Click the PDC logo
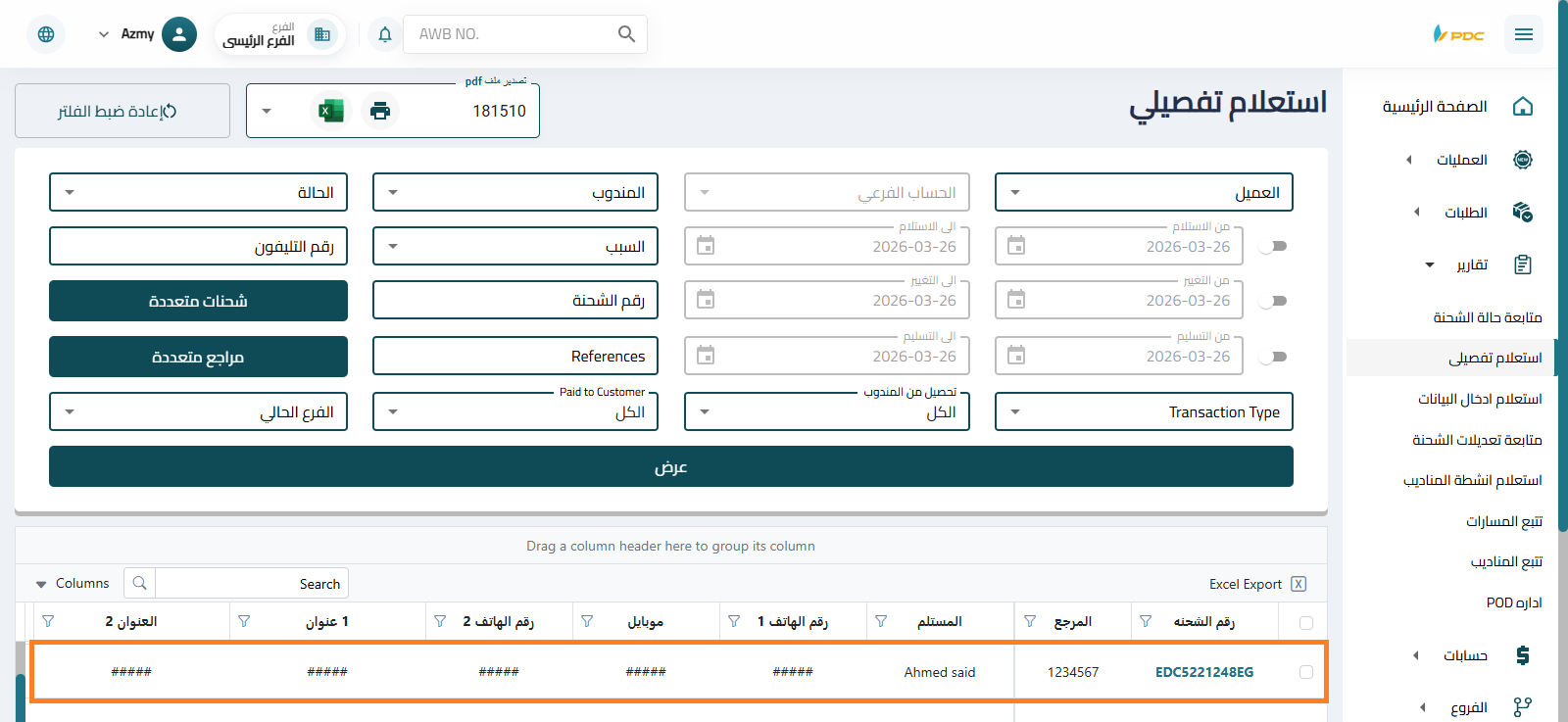The image size is (1568, 722). click(1458, 34)
